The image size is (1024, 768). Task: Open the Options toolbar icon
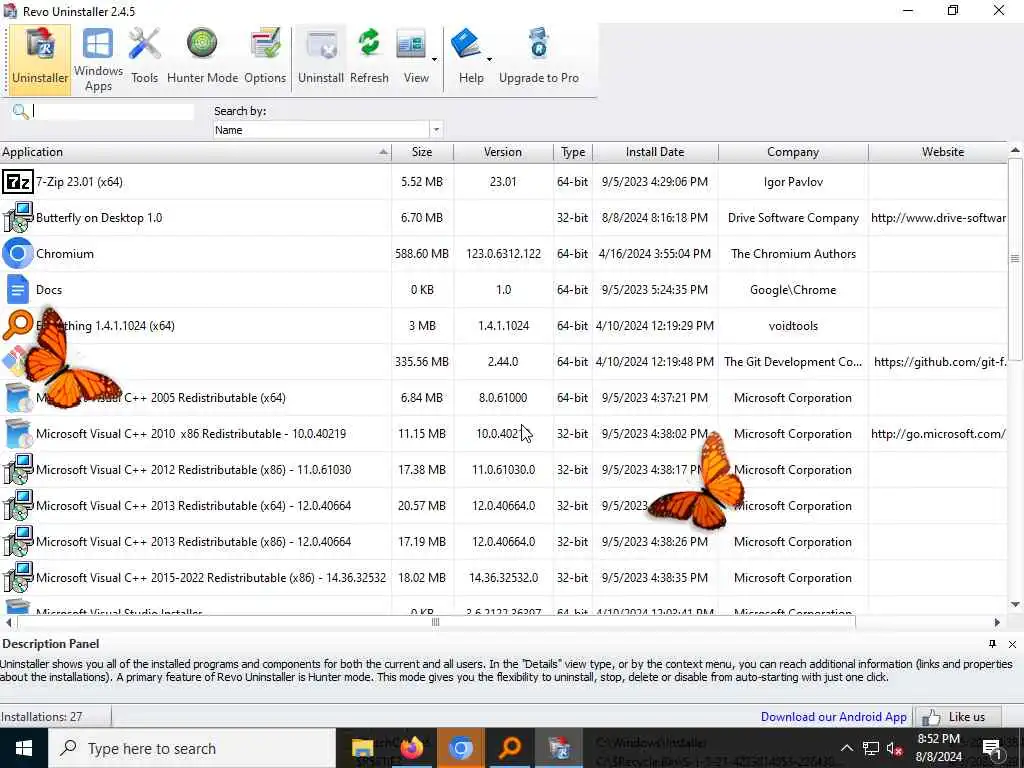[265, 59]
